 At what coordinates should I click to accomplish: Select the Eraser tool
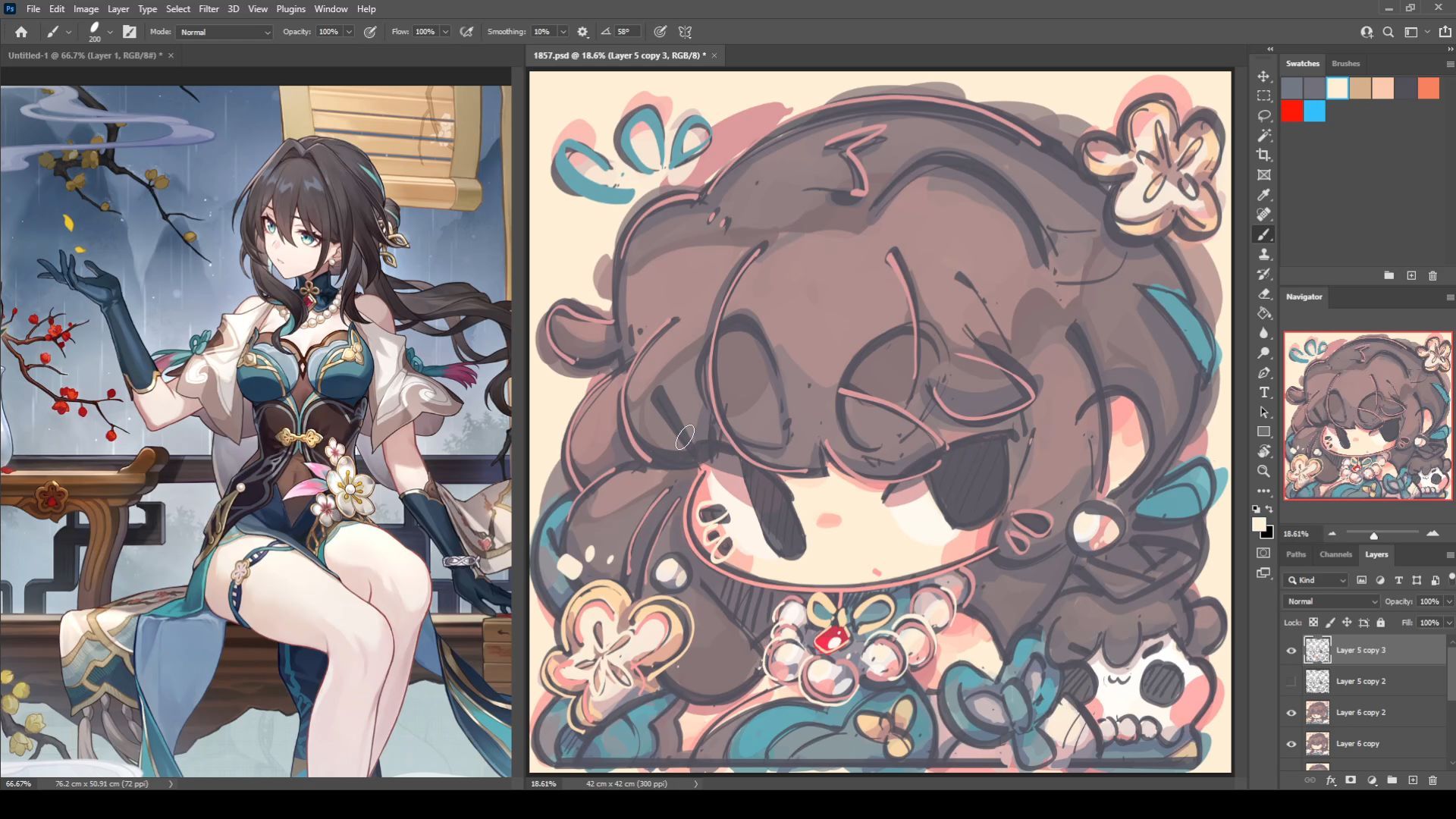[1263, 294]
